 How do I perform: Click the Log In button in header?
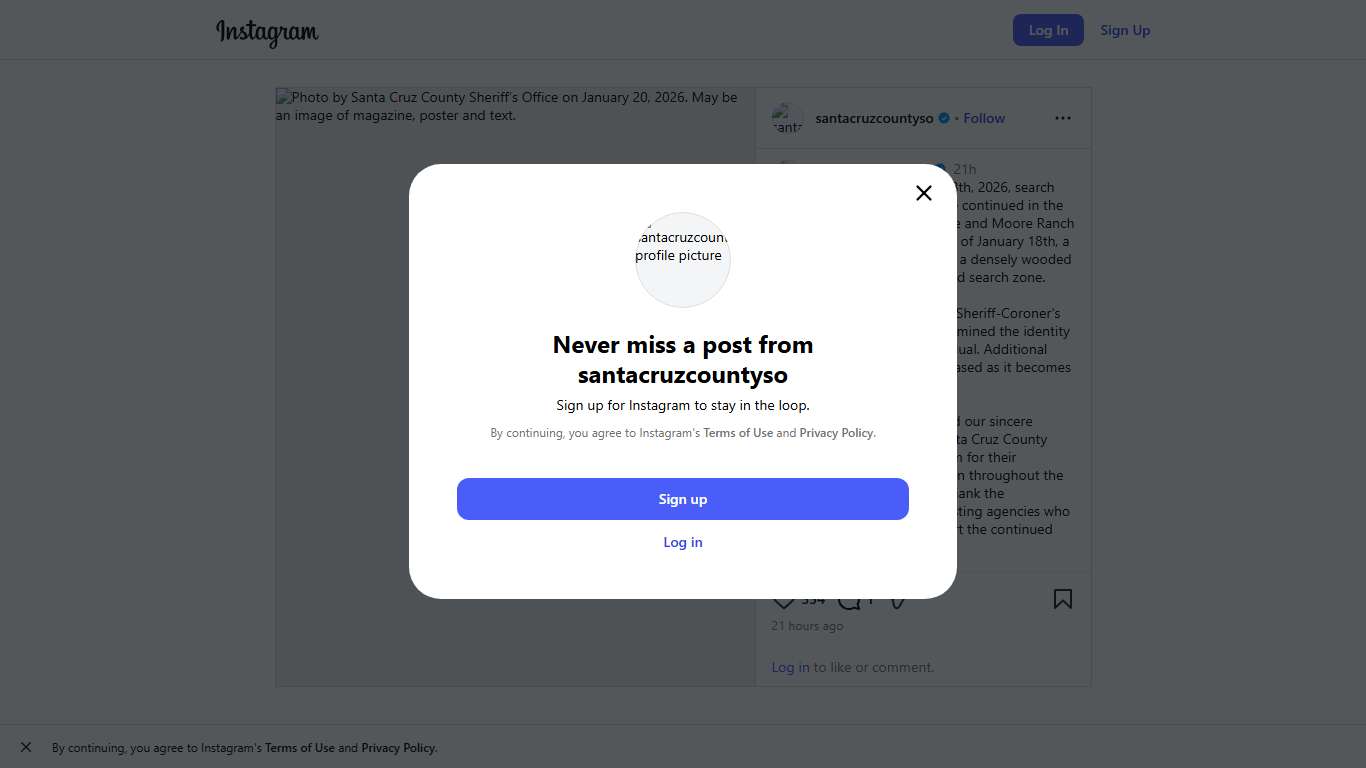tap(1047, 30)
